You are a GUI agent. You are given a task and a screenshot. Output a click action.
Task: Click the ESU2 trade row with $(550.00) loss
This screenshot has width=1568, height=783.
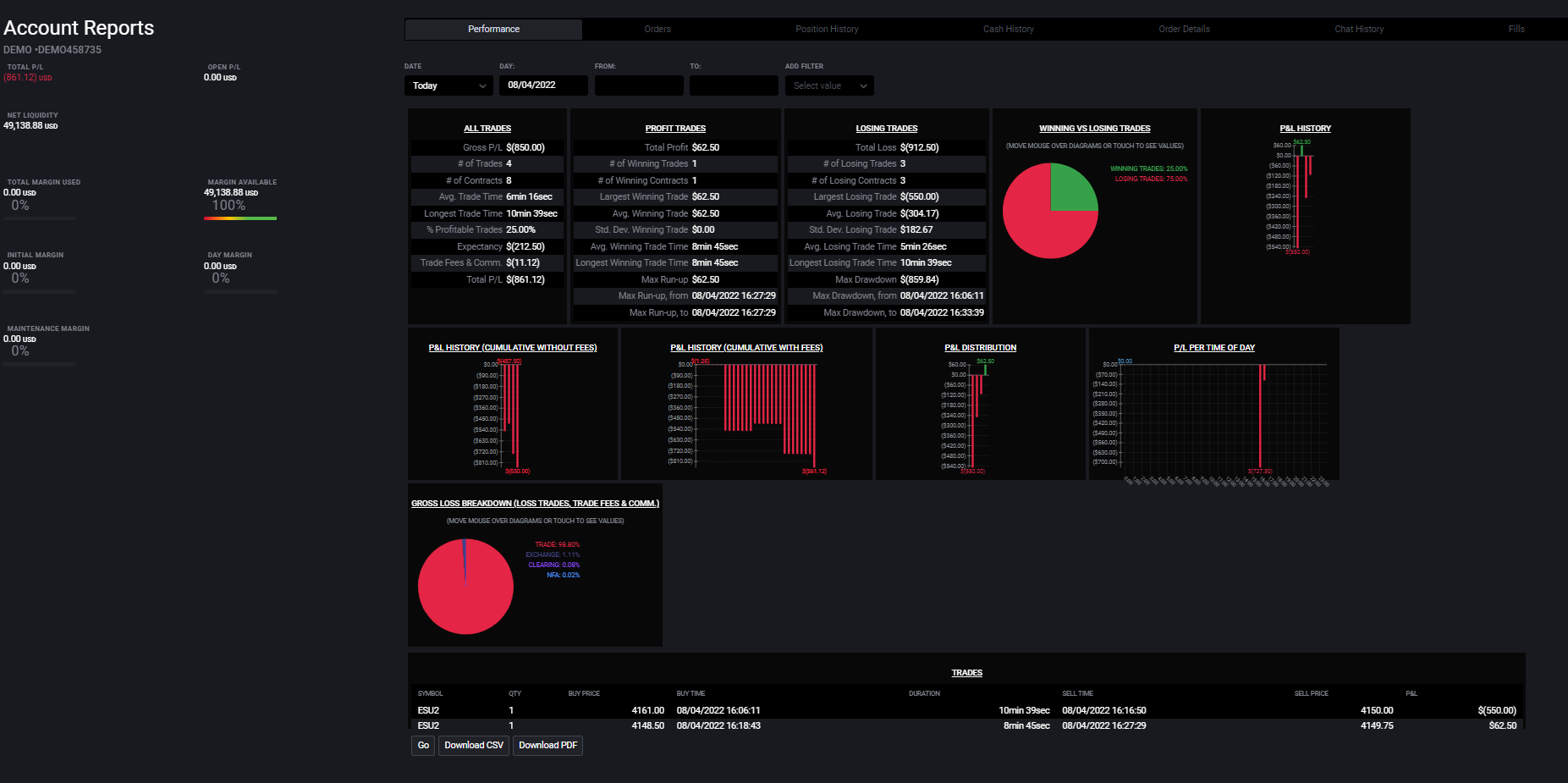(966, 710)
